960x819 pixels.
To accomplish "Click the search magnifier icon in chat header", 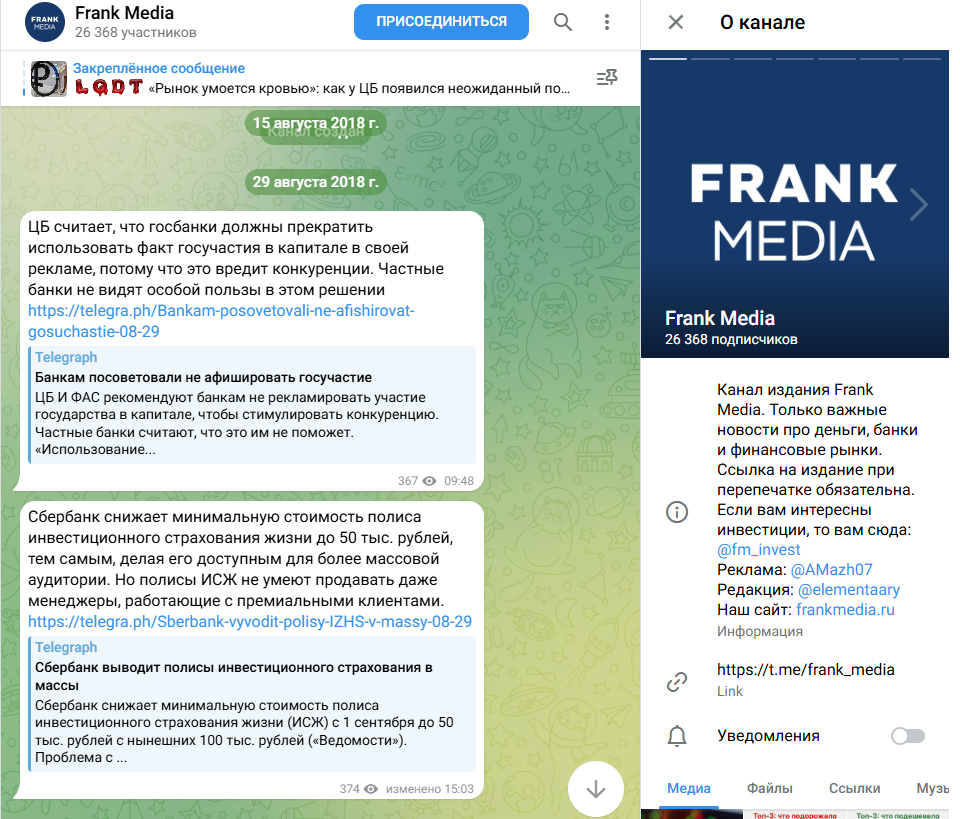I will (x=563, y=22).
